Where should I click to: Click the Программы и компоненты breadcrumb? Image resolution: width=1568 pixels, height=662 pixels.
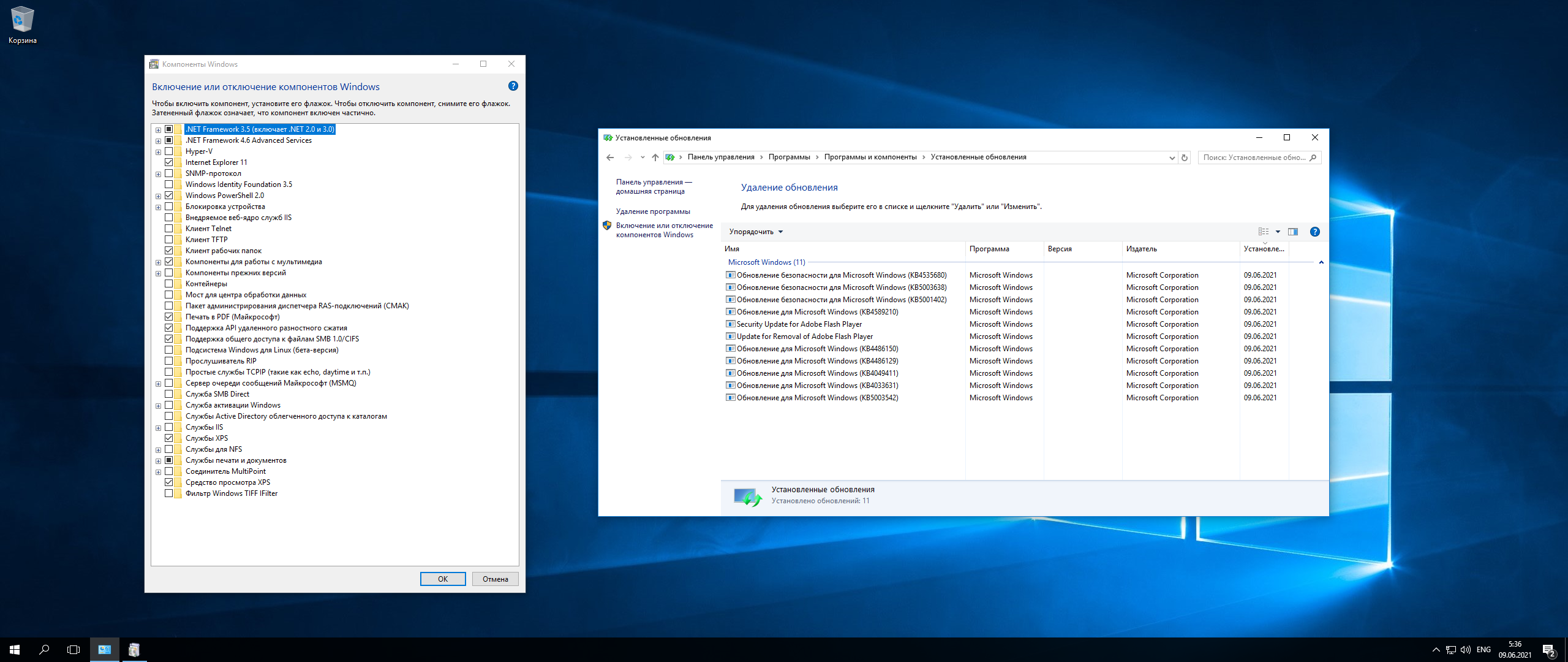[870, 157]
